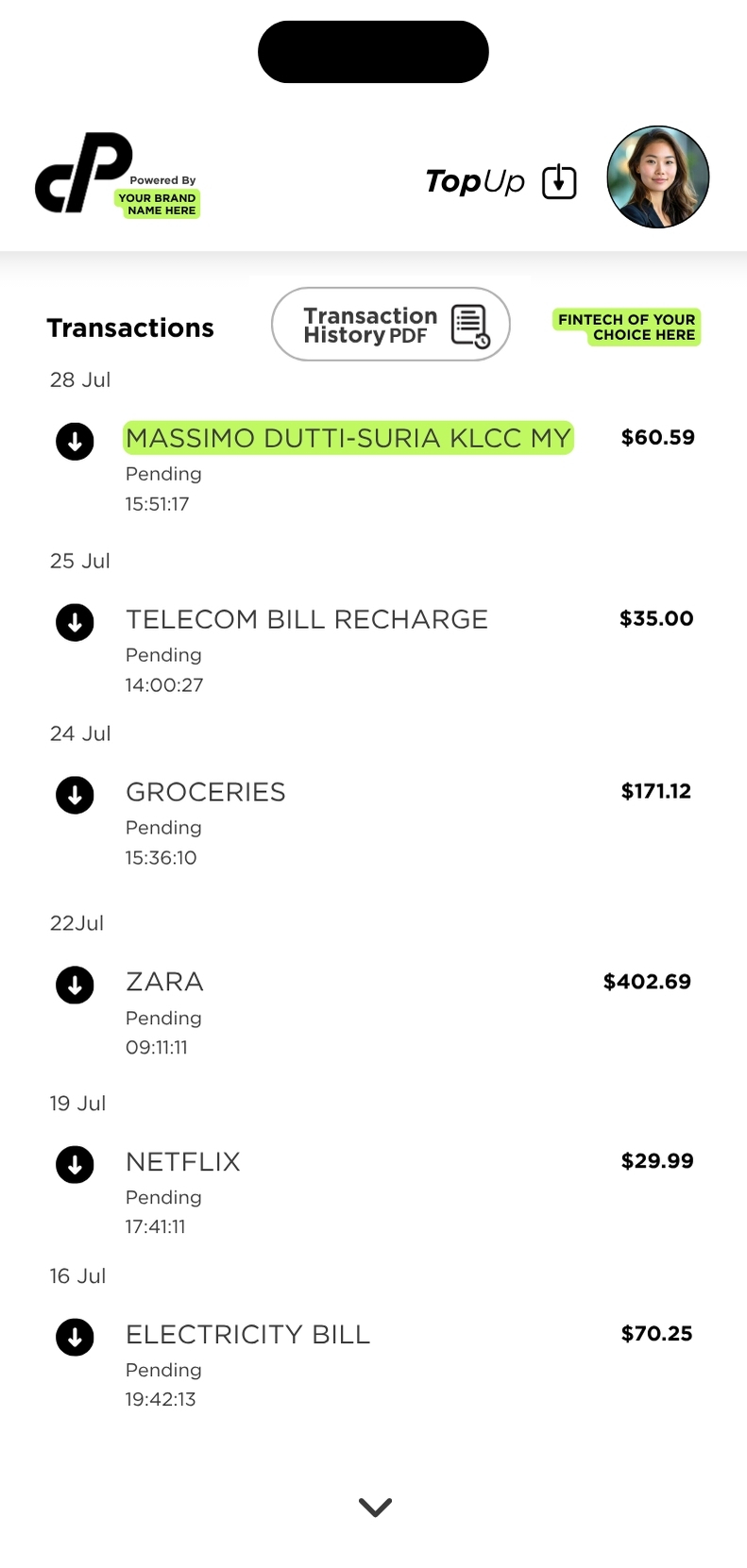Tap the arrow icon beside Telecom Bill Recharge
The width and height of the screenshot is (747, 1568).
click(75, 622)
